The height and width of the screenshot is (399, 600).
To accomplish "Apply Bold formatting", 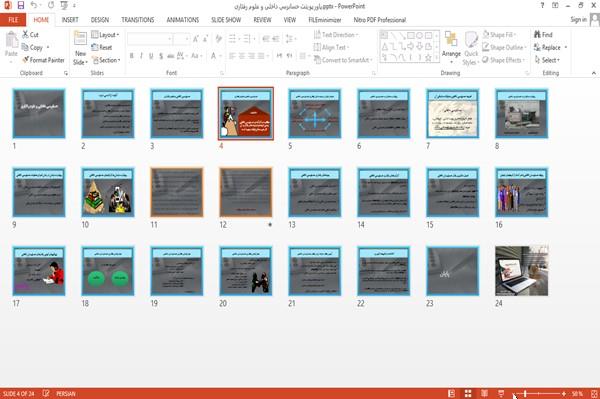I will click(x=132, y=56).
